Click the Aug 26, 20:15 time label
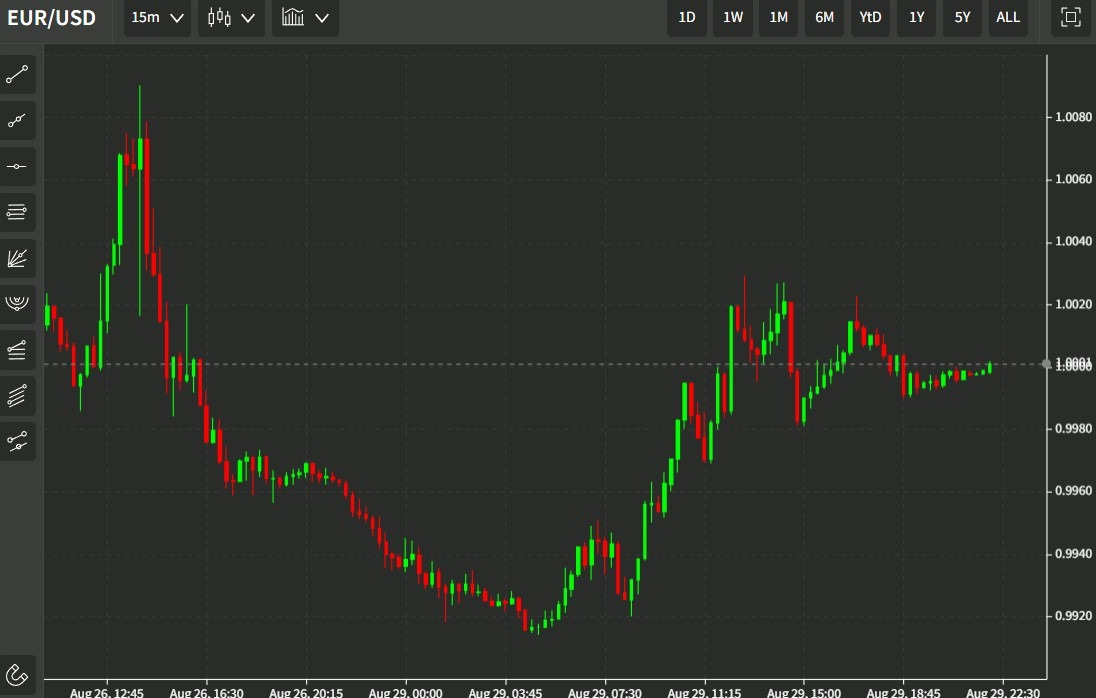Viewport: 1096px width, 698px height. tap(306, 692)
